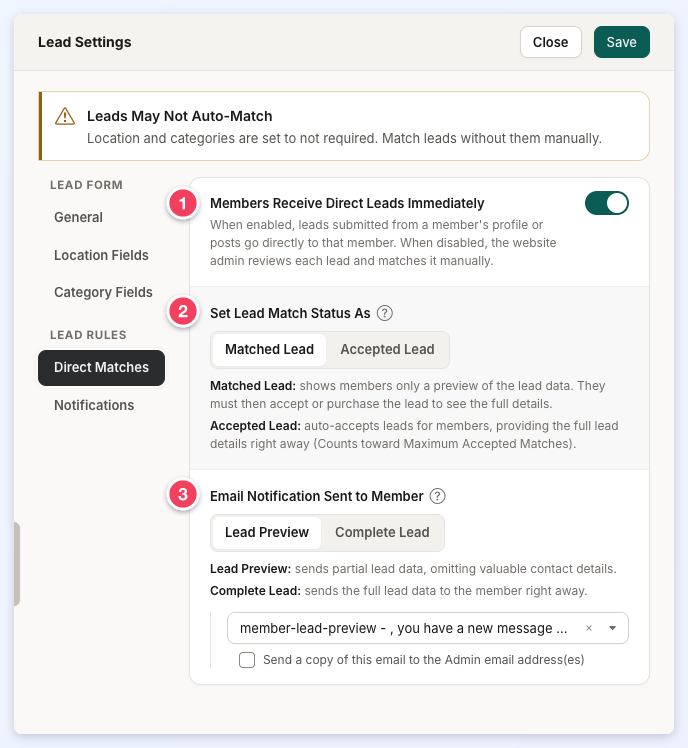Viewport: 688px width, 748px height.
Task: Open the Location Fields section
Action: (101, 255)
